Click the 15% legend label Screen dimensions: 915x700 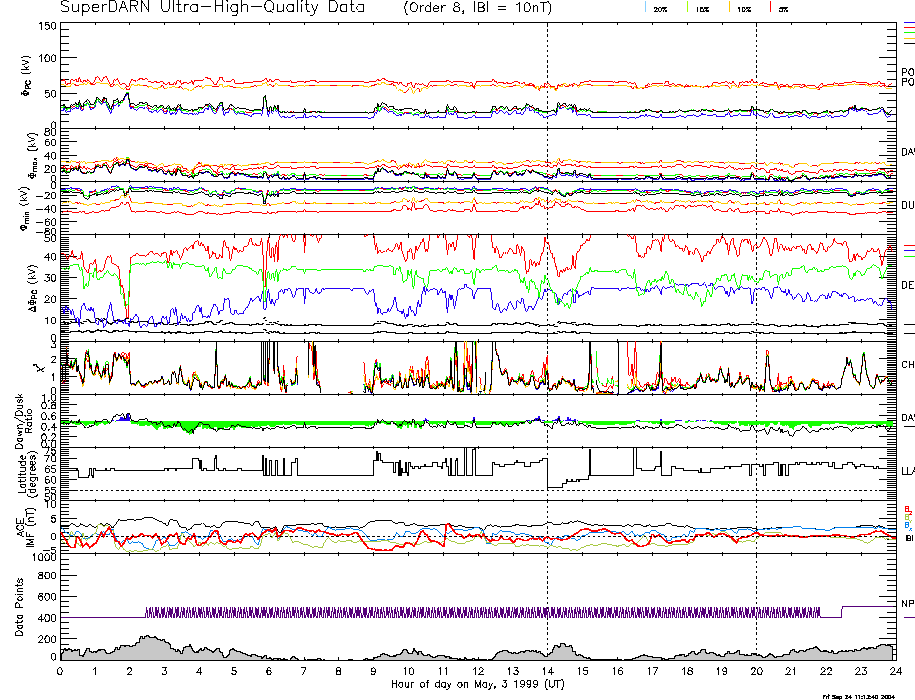[703, 8]
